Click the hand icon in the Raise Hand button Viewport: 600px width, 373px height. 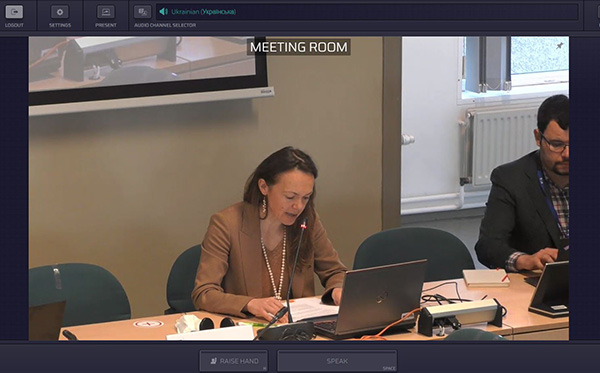click(214, 361)
